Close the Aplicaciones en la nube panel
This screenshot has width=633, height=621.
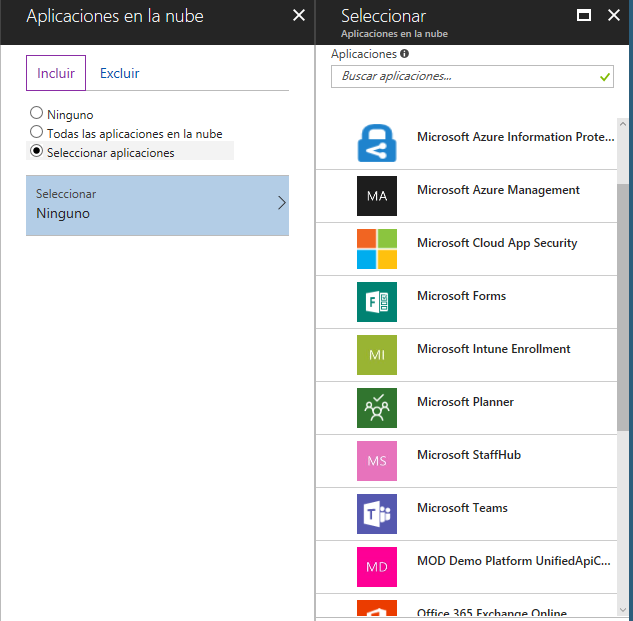pos(298,15)
